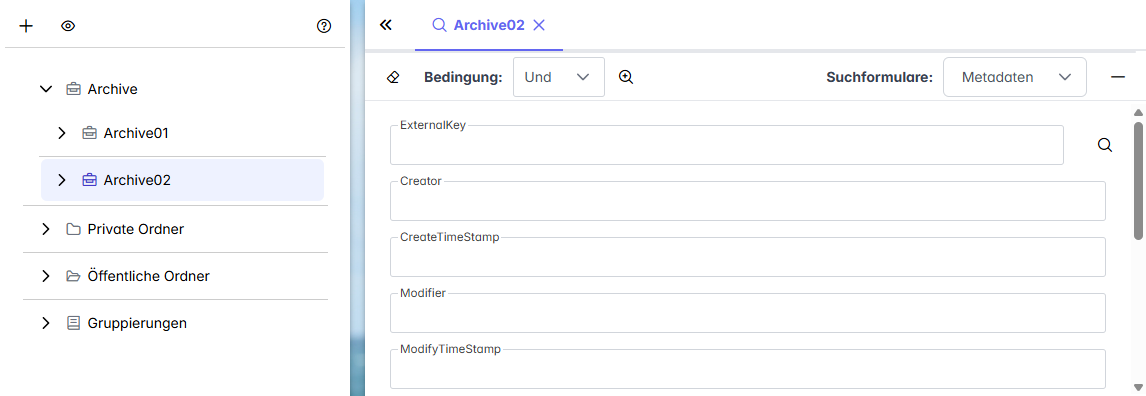Click the Gruppierungen list icon

pos(73,323)
